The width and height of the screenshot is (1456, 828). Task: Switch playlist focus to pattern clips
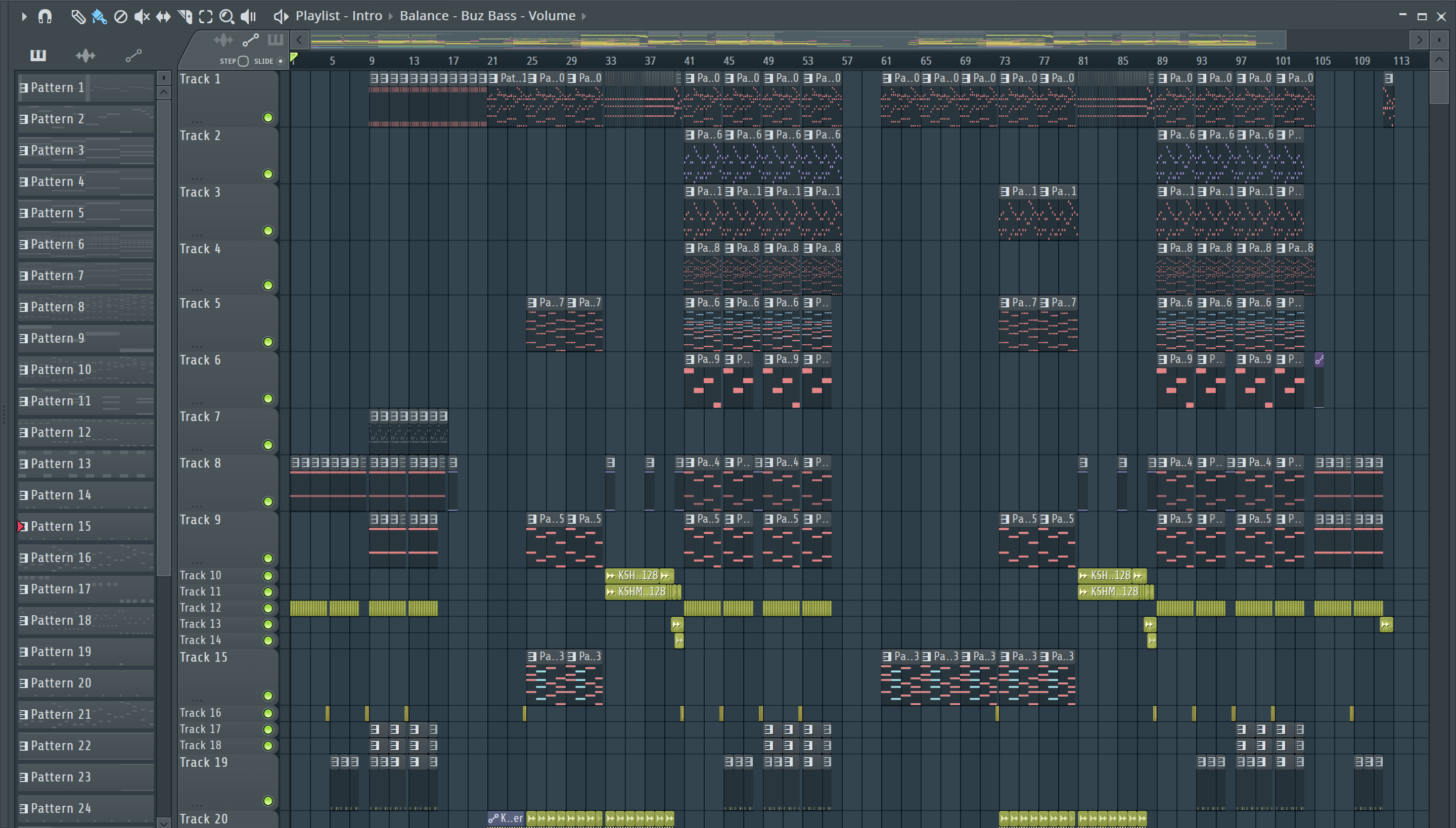275,40
